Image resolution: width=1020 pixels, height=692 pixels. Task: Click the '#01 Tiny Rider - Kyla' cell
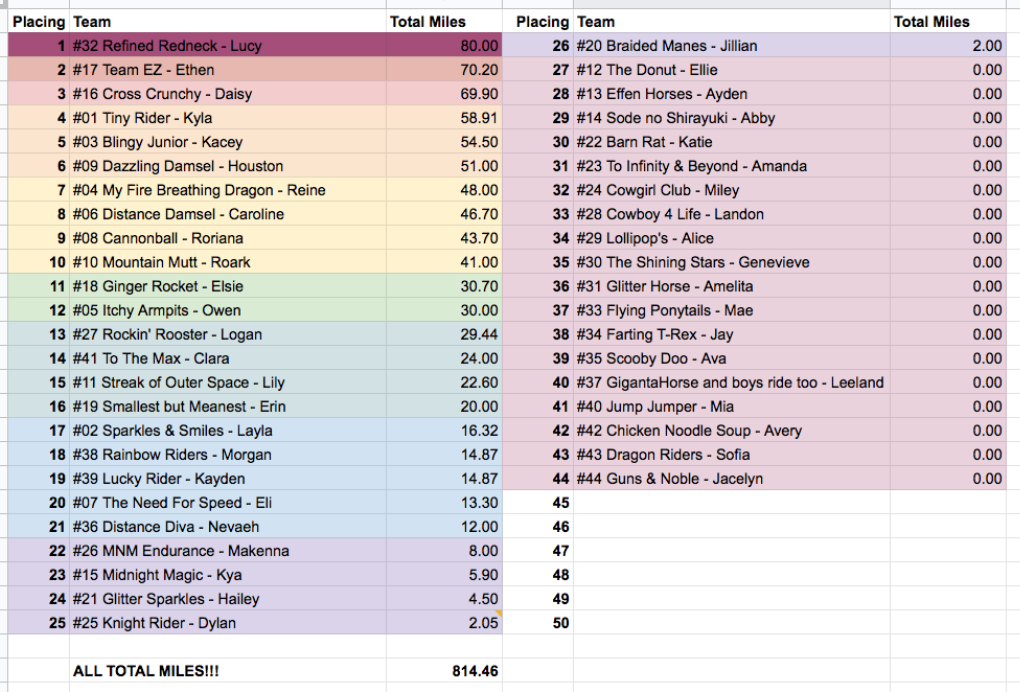click(228, 118)
